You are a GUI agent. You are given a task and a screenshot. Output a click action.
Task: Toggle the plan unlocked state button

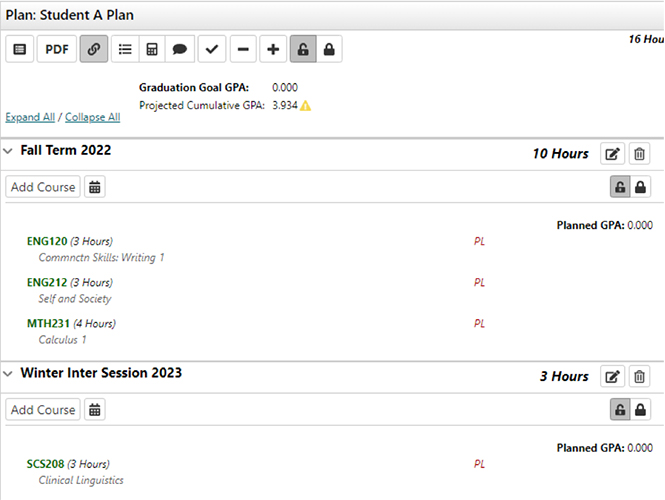tap(303, 49)
